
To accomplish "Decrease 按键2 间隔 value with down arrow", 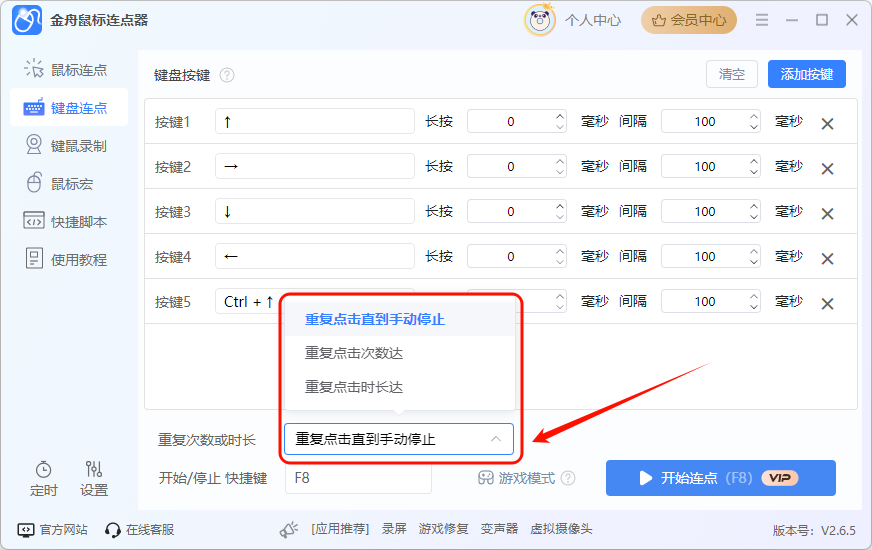I will coord(754,172).
